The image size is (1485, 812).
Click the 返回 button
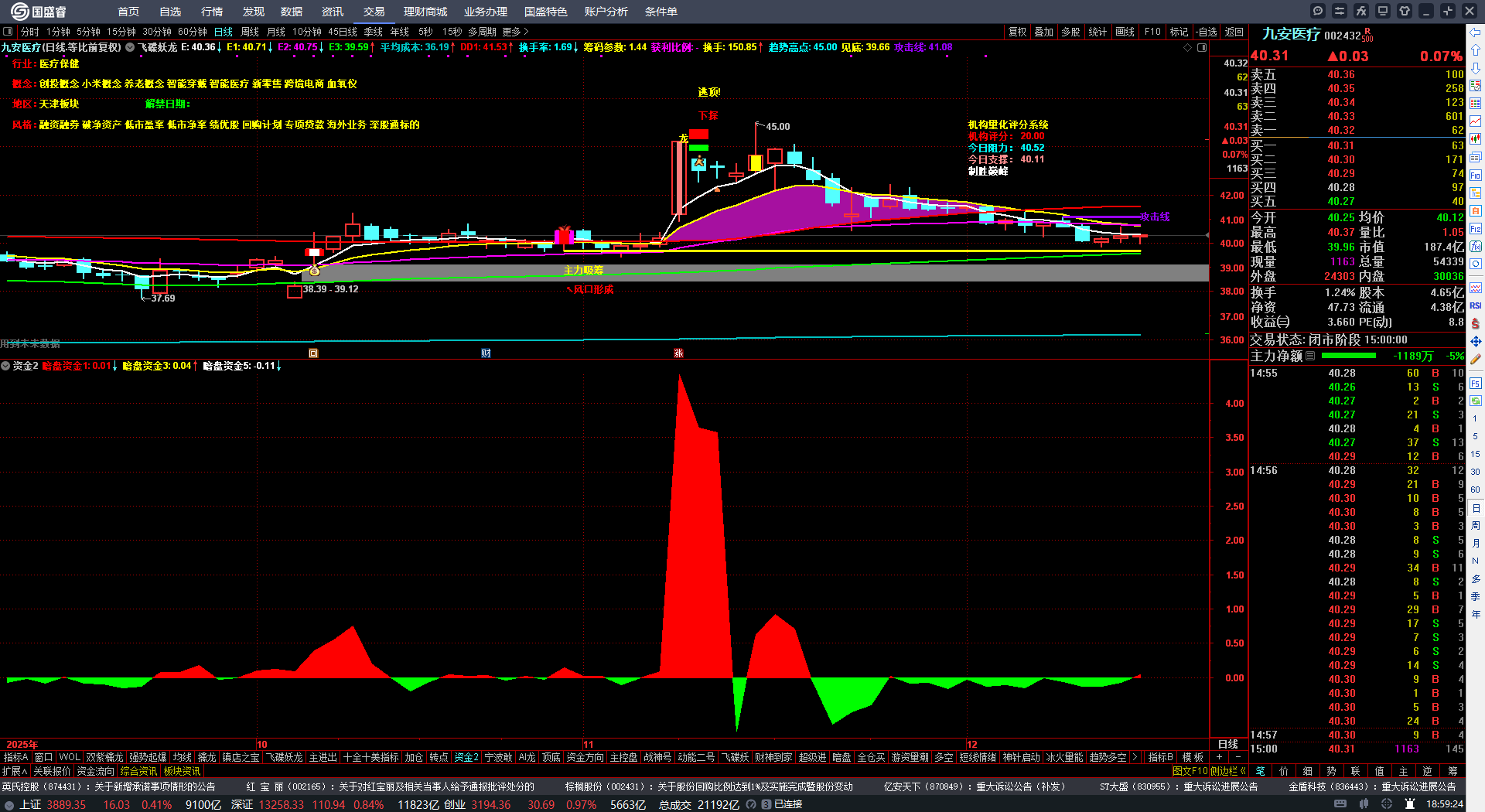coord(1234,32)
